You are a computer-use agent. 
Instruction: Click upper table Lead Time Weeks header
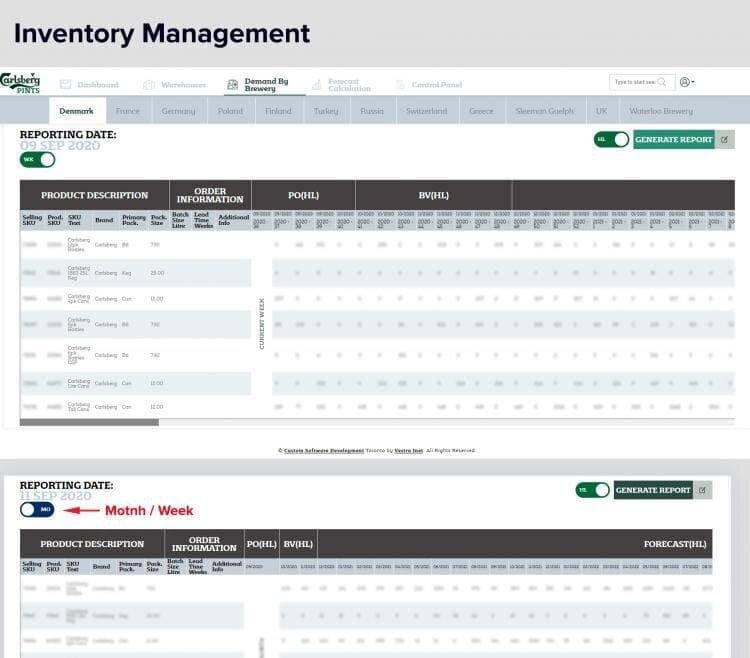pos(203,220)
